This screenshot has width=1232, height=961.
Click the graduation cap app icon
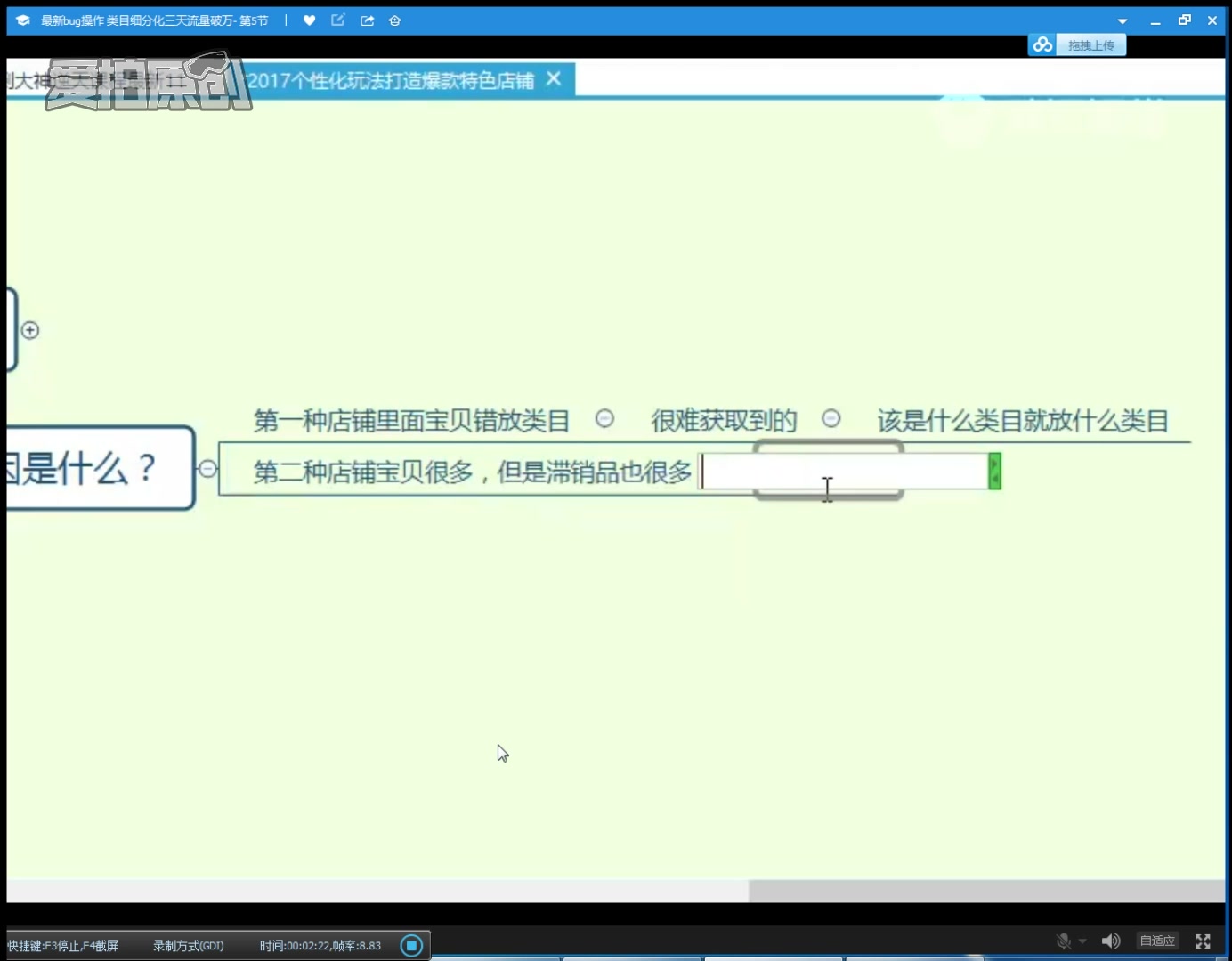(23, 20)
